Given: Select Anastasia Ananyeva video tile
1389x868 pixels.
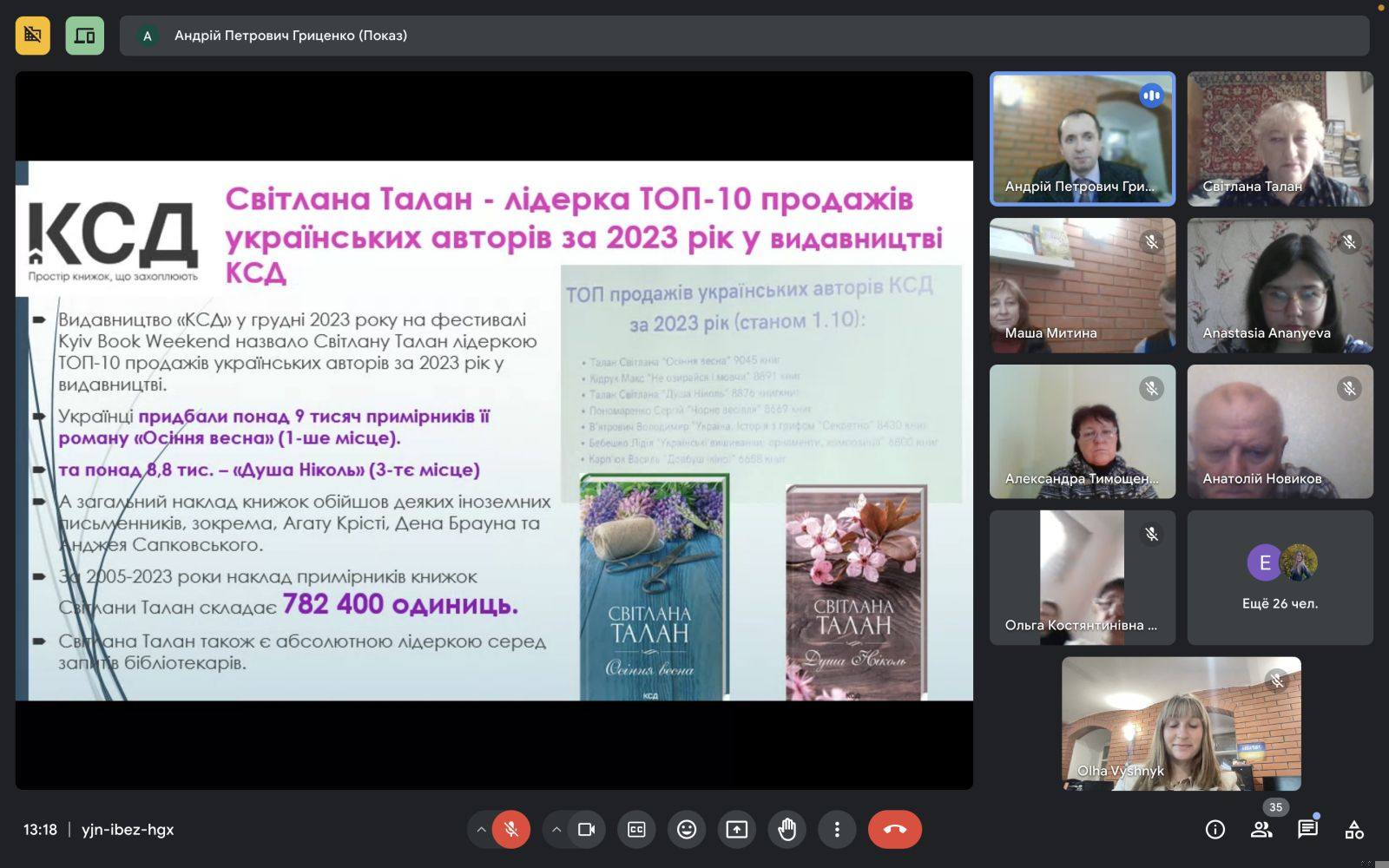Looking at the screenshot, I should click(1280, 286).
